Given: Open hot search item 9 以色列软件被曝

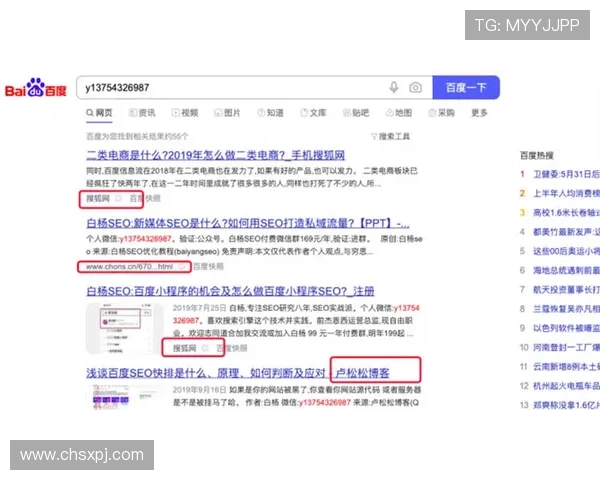Looking at the screenshot, I should [x=566, y=328].
